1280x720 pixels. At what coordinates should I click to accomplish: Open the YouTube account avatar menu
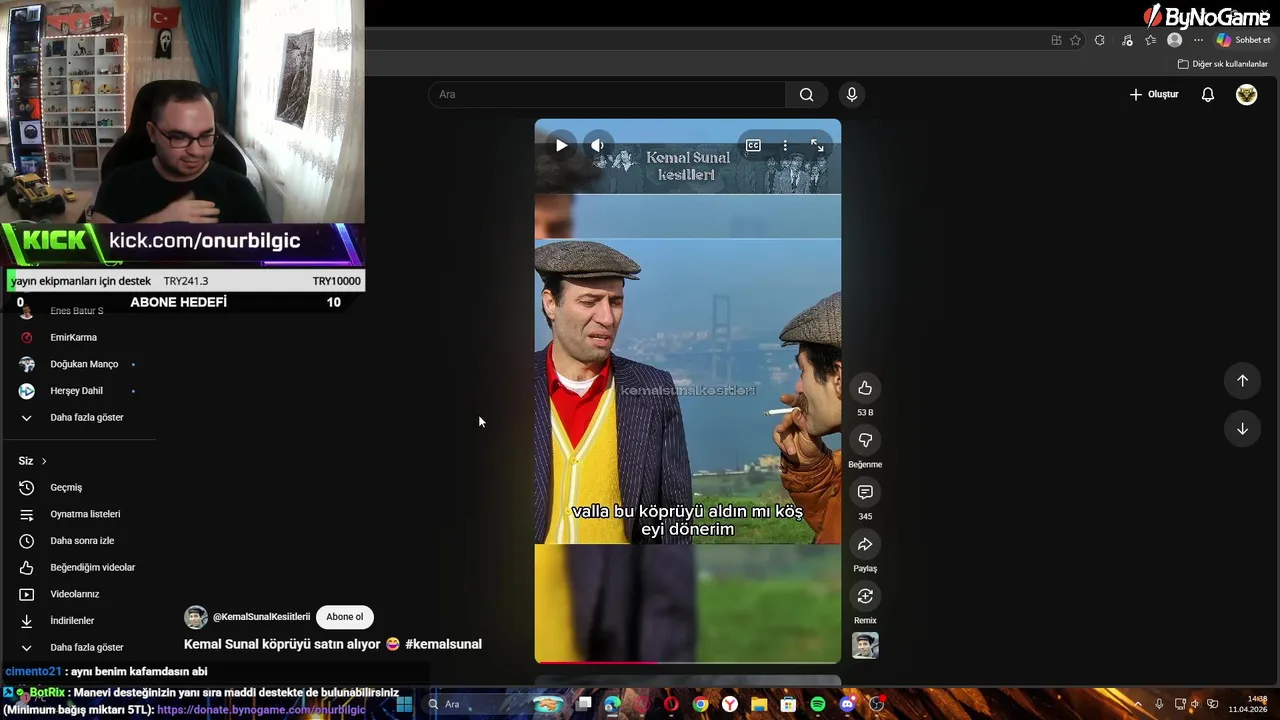[1246, 94]
